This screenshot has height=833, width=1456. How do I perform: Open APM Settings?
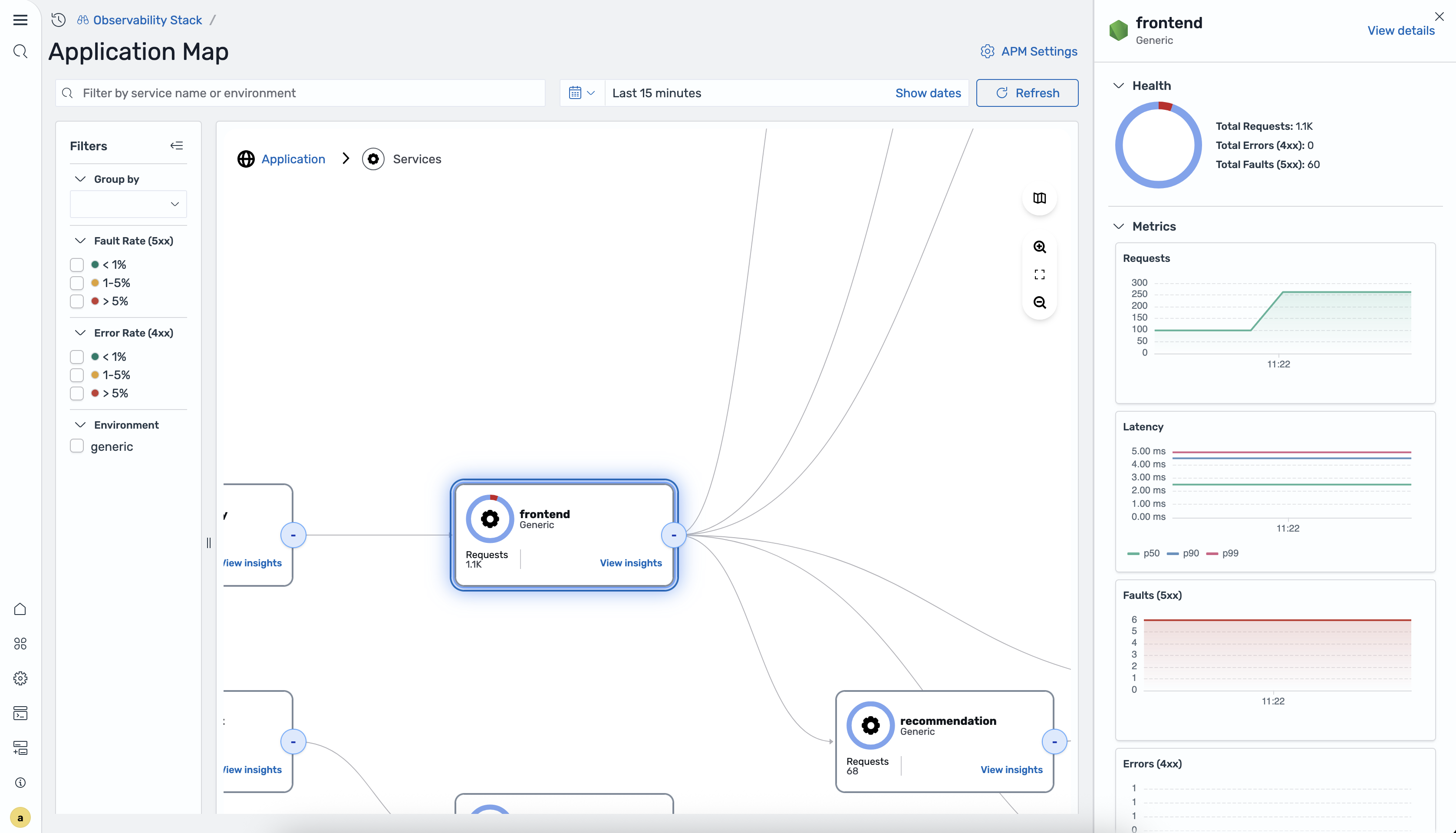pyautogui.click(x=1029, y=52)
